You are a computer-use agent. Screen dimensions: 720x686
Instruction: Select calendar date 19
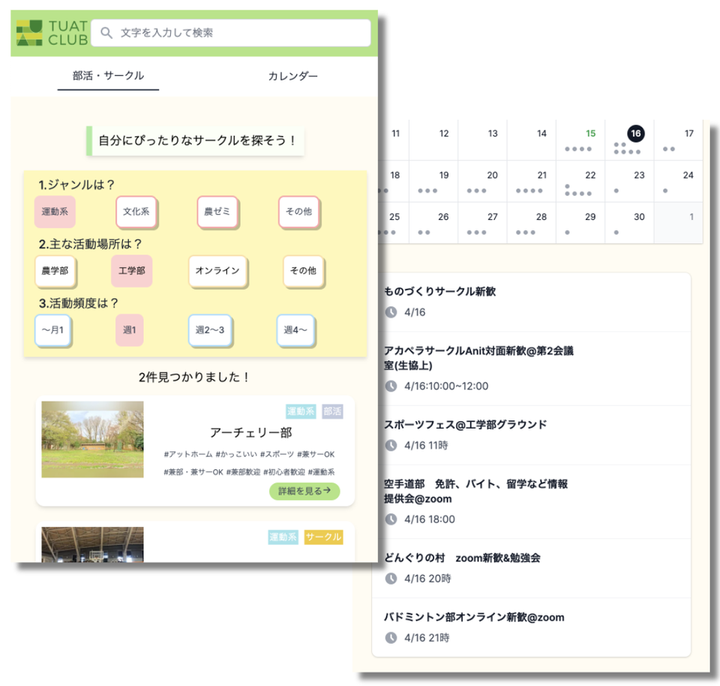(444, 175)
